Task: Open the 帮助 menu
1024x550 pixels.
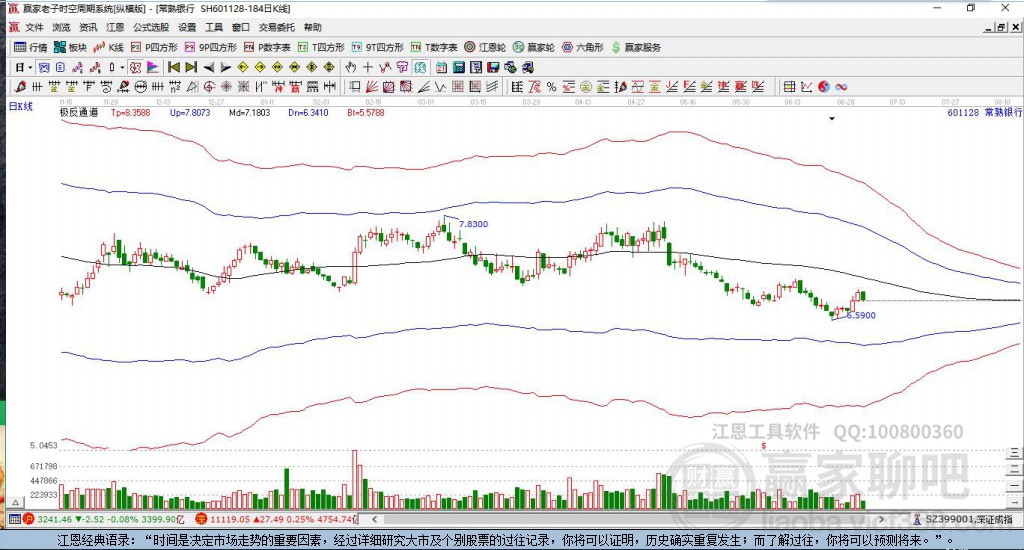Action: pyautogui.click(x=313, y=27)
